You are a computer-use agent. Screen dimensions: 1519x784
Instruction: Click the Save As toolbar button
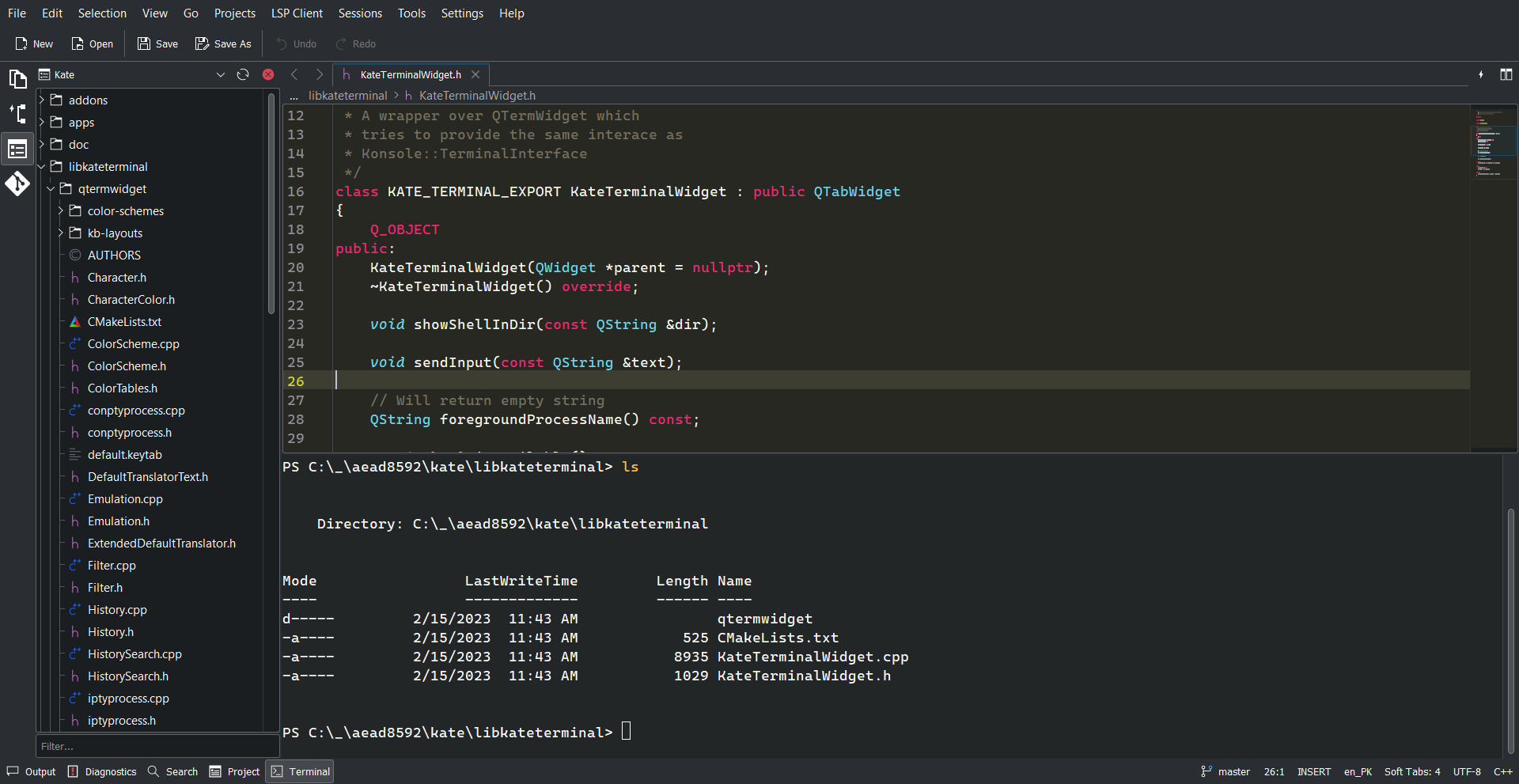(223, 44)
